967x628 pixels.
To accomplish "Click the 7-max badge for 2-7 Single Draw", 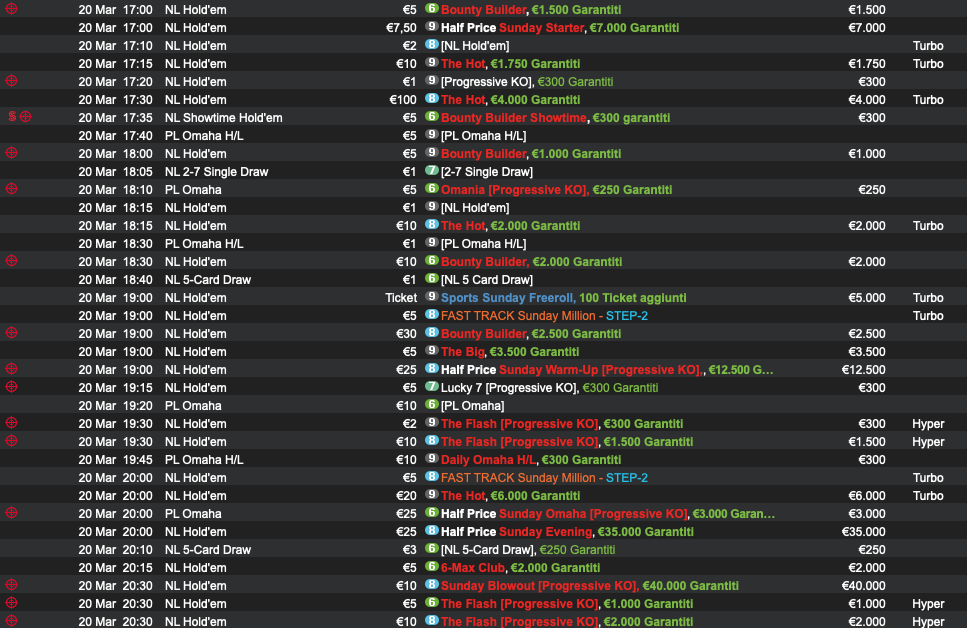I will tap(431, 171).
